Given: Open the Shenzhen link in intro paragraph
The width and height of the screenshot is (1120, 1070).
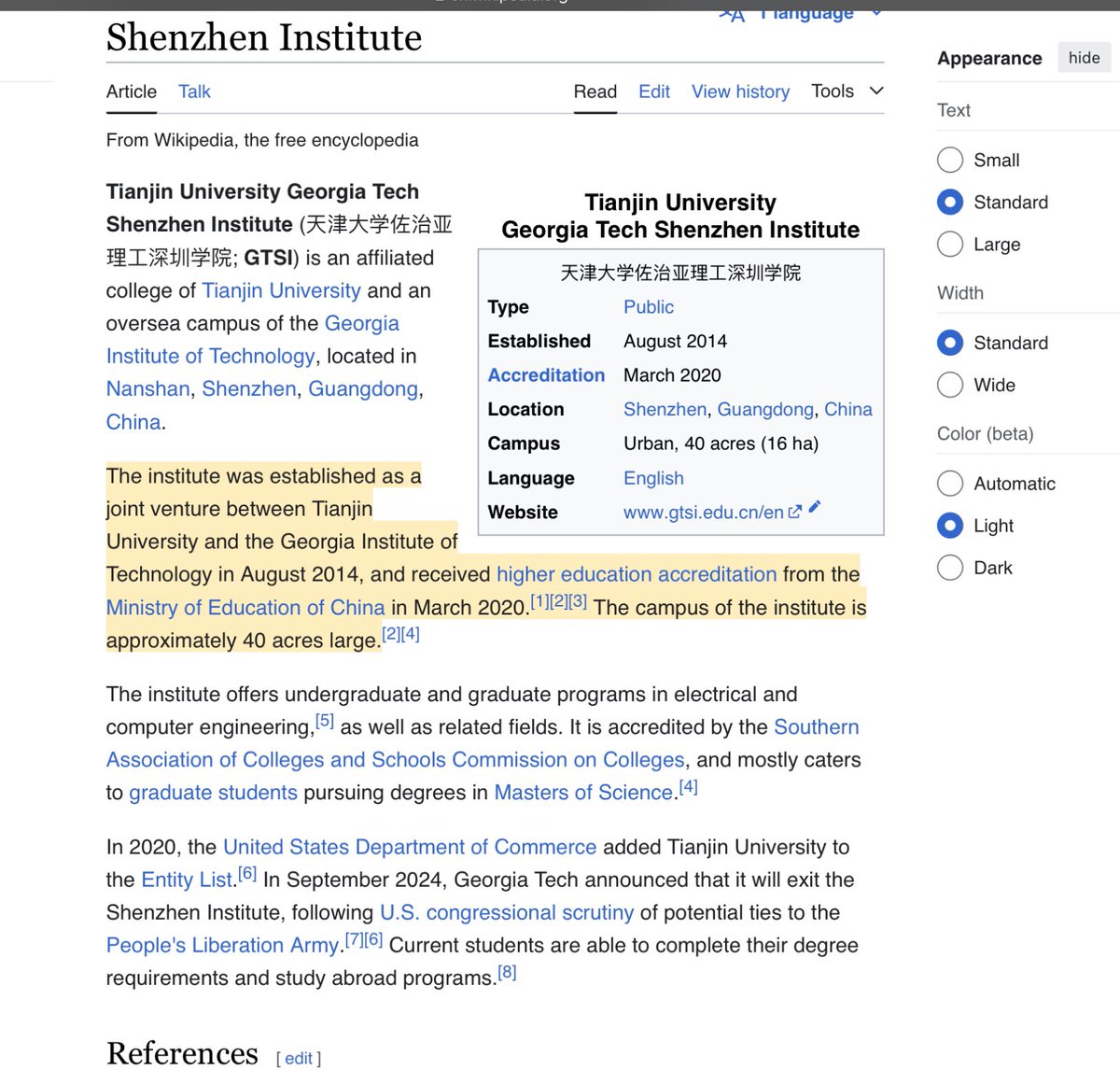Looking at the screenshot, I should click(x=249, y=388).
